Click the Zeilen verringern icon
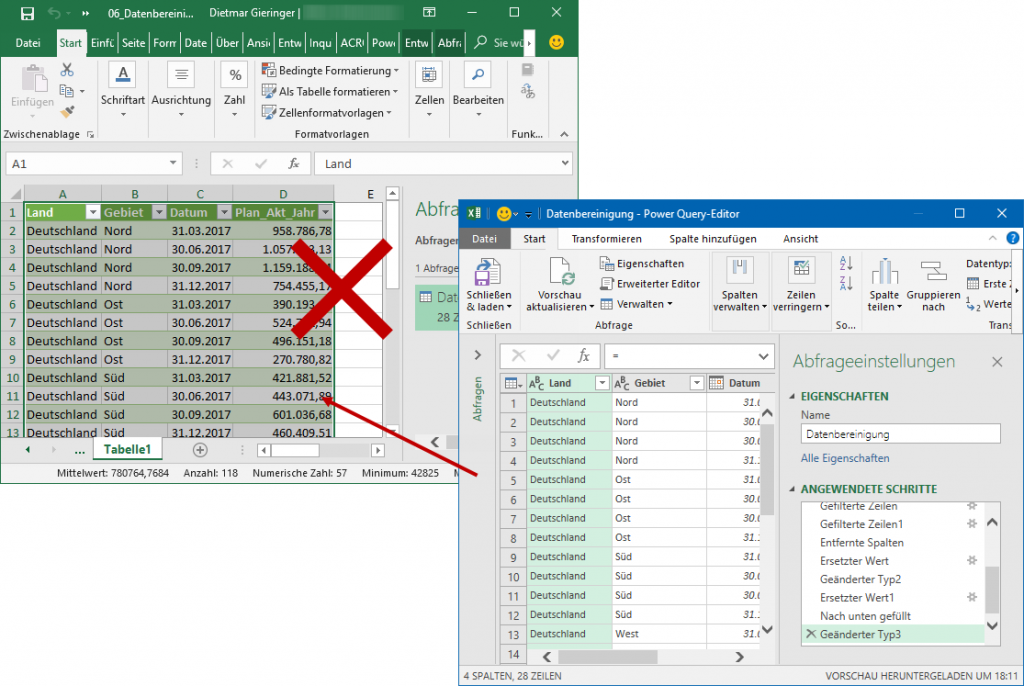This screenshot has height=686, width=1024. pyautogui.click(x=802, y=268)
